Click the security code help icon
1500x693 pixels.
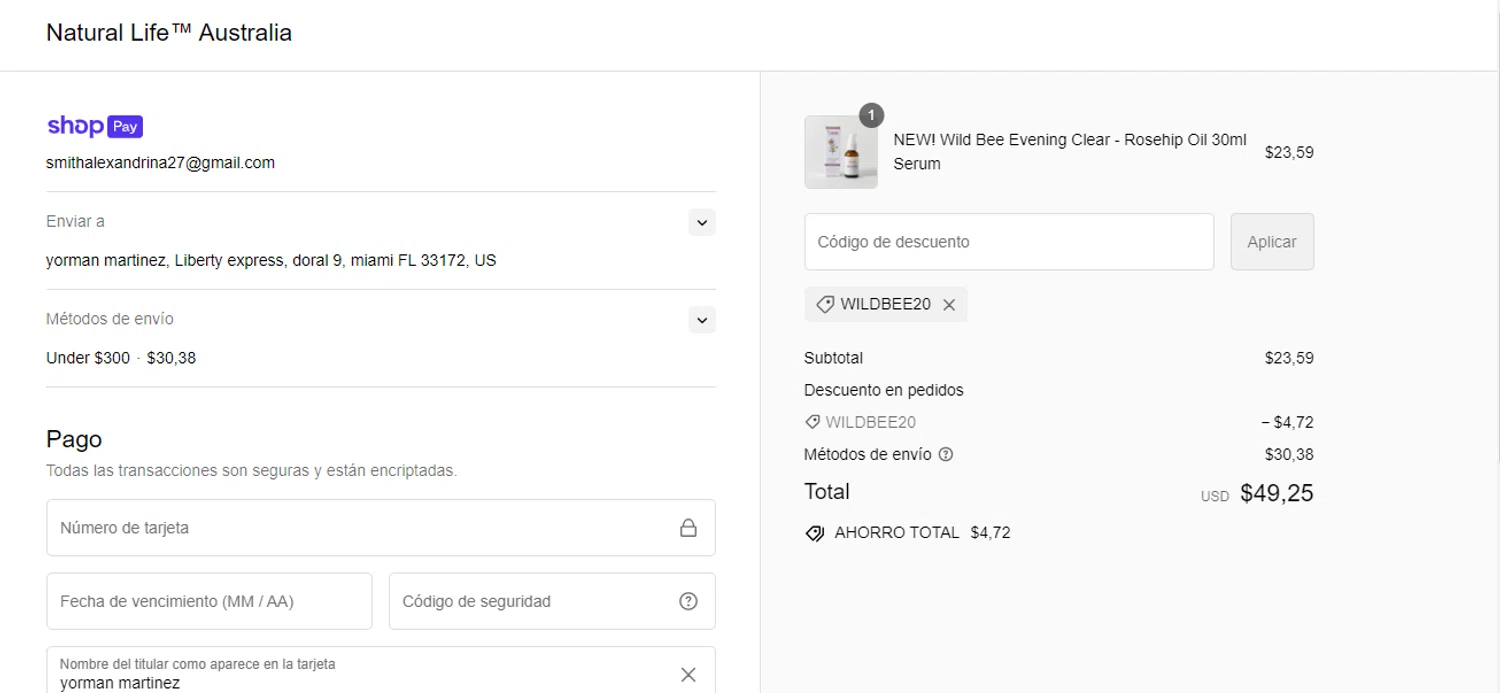point(688,601)
